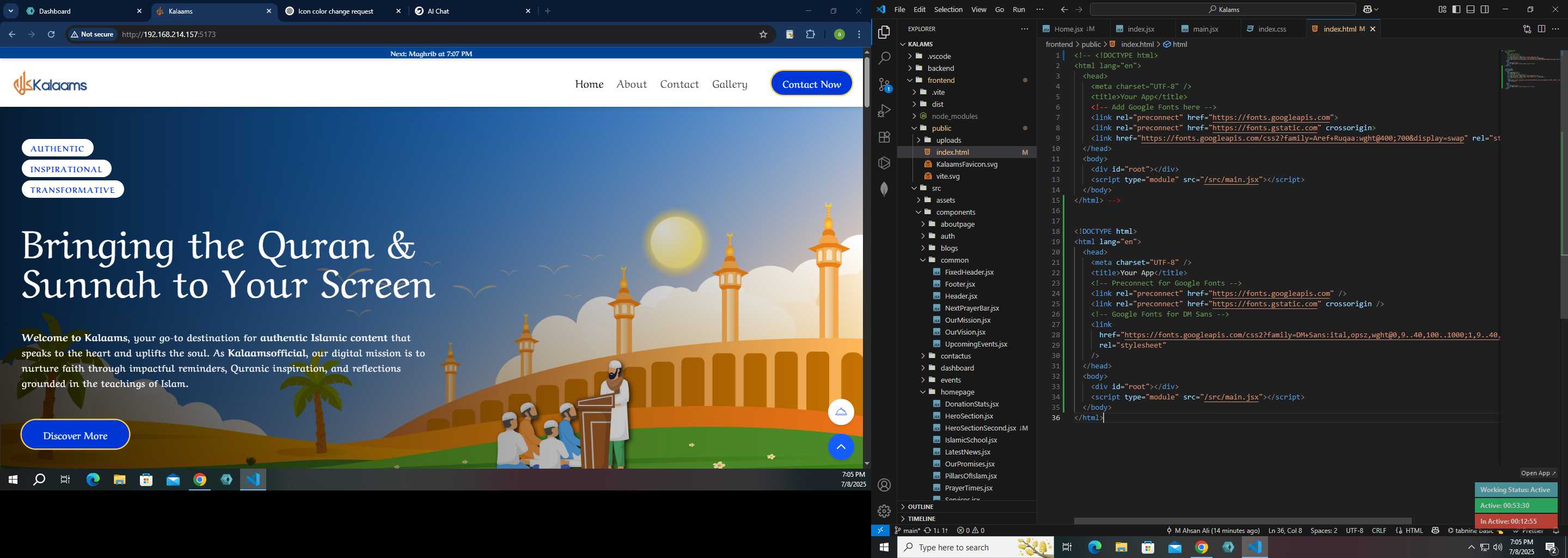The width and height of the screenshot is (1568, 558).
Task: Toggle the Primary Side Bar layout button
Action: 1456,9
